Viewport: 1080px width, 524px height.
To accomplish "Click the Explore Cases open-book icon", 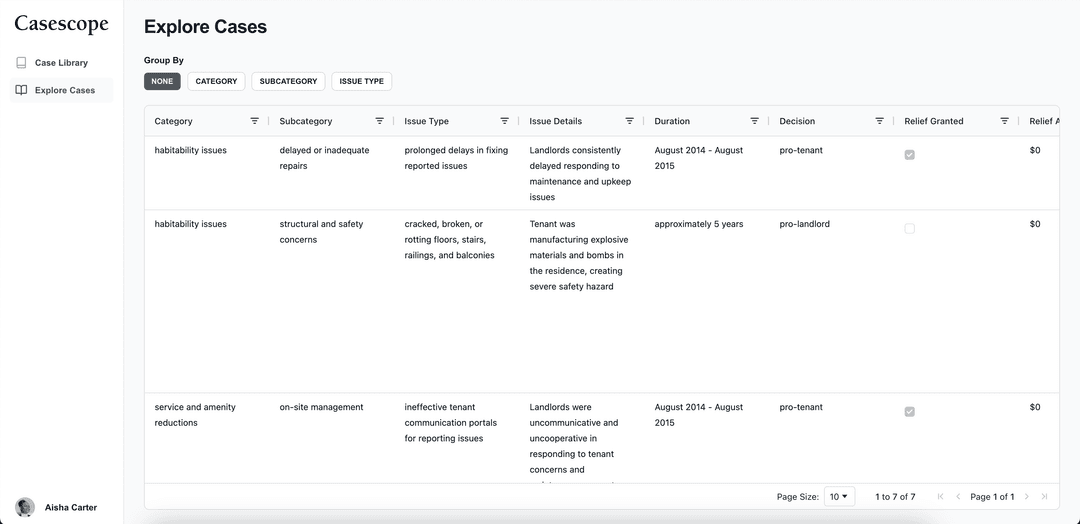I will (x=21, y=90).
